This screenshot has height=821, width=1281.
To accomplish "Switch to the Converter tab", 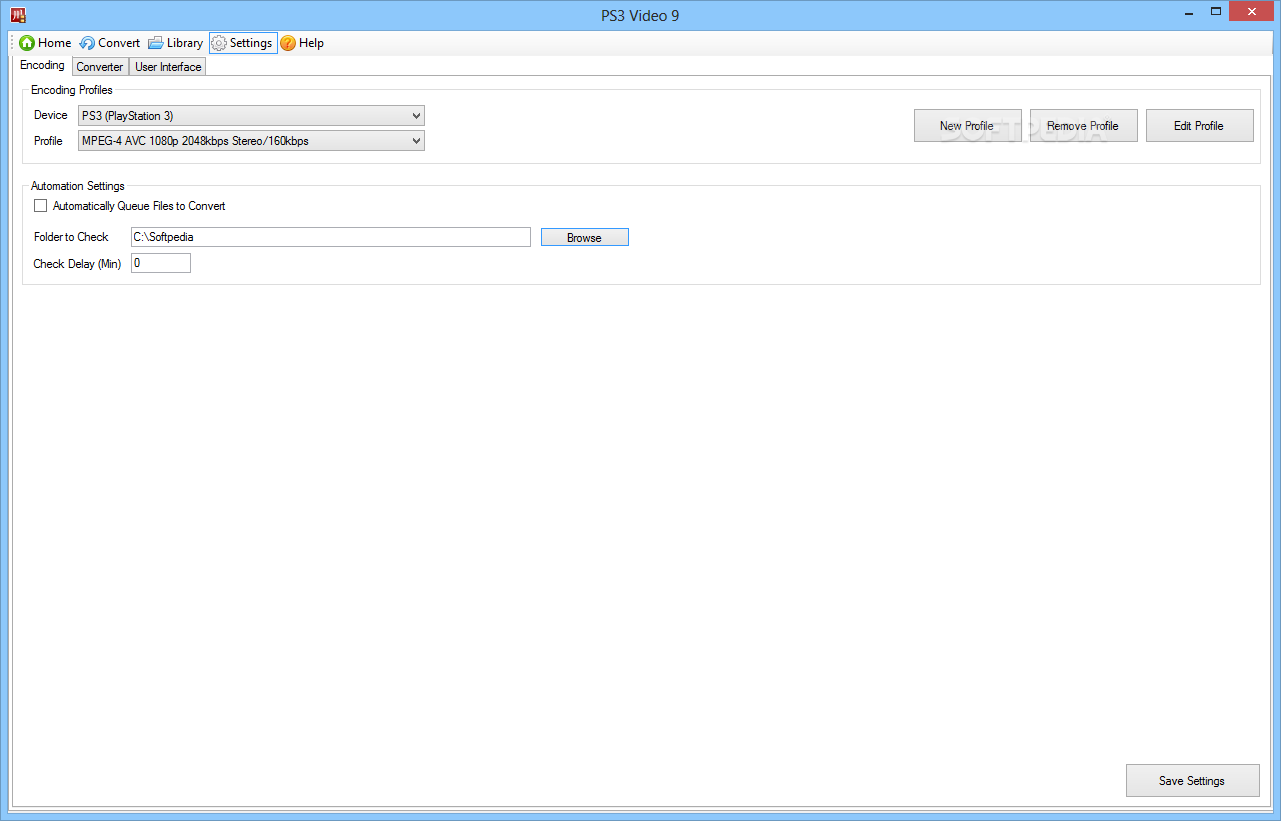I will coord(100,67).
